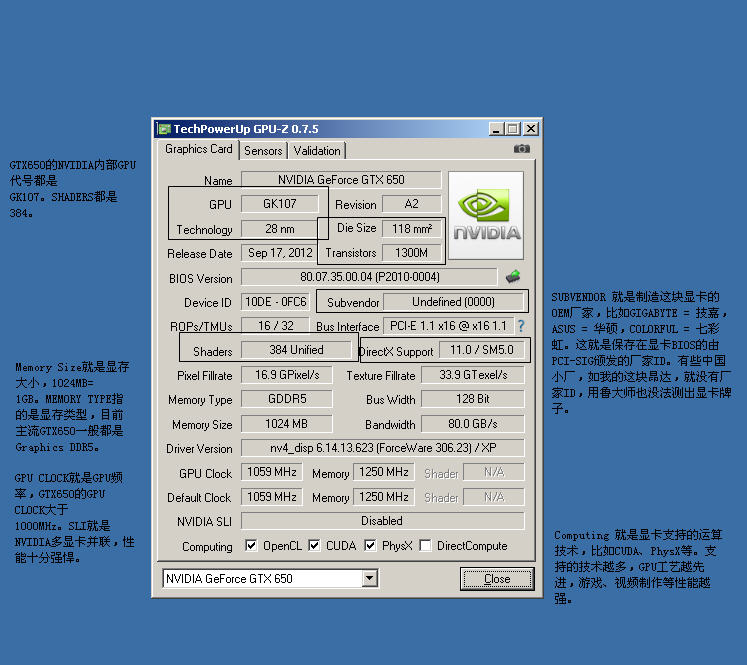
Task: Click the Bus Interface PCI-E 1.1 x16 field
Action: pyautogui.click(x=448, y=326)
